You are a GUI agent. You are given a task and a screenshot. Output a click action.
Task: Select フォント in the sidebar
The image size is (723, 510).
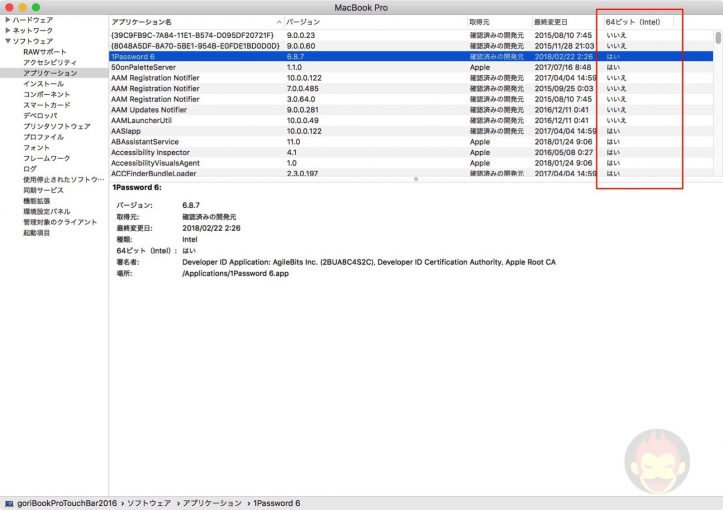[x=36, y=147]
